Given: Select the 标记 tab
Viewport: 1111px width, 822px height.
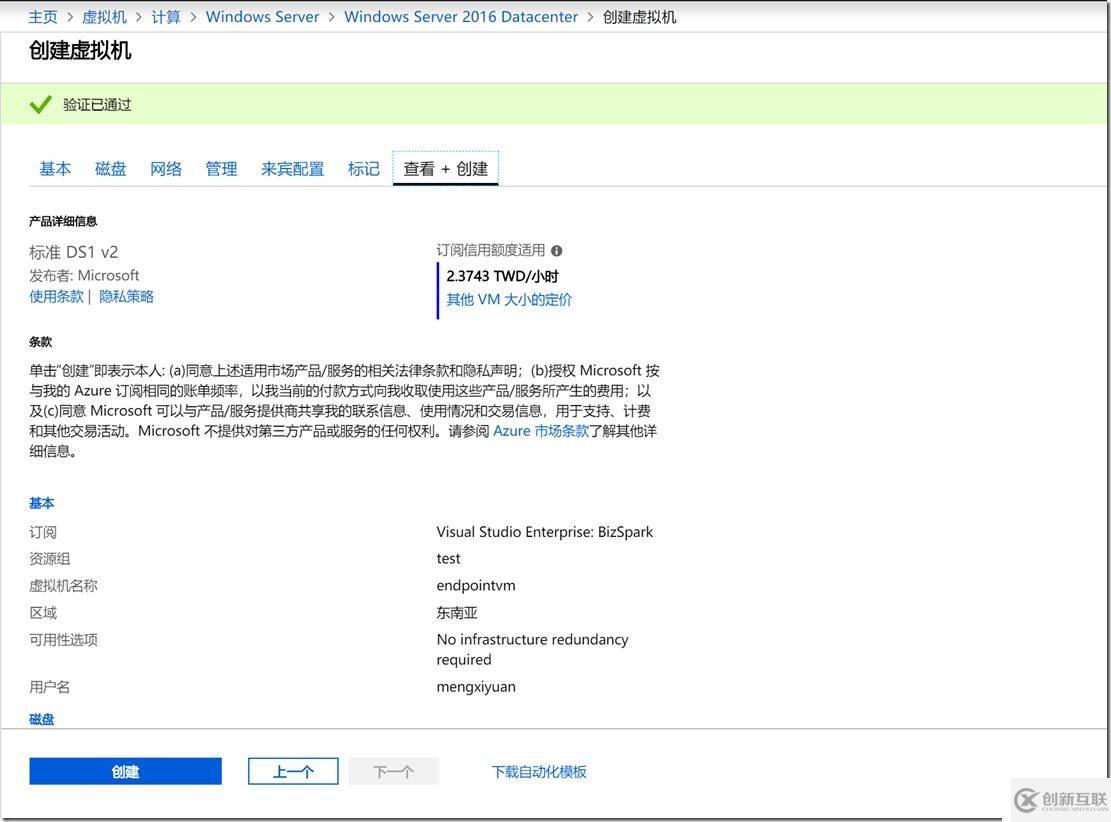Looking at the screenshot, I should 364,168.
